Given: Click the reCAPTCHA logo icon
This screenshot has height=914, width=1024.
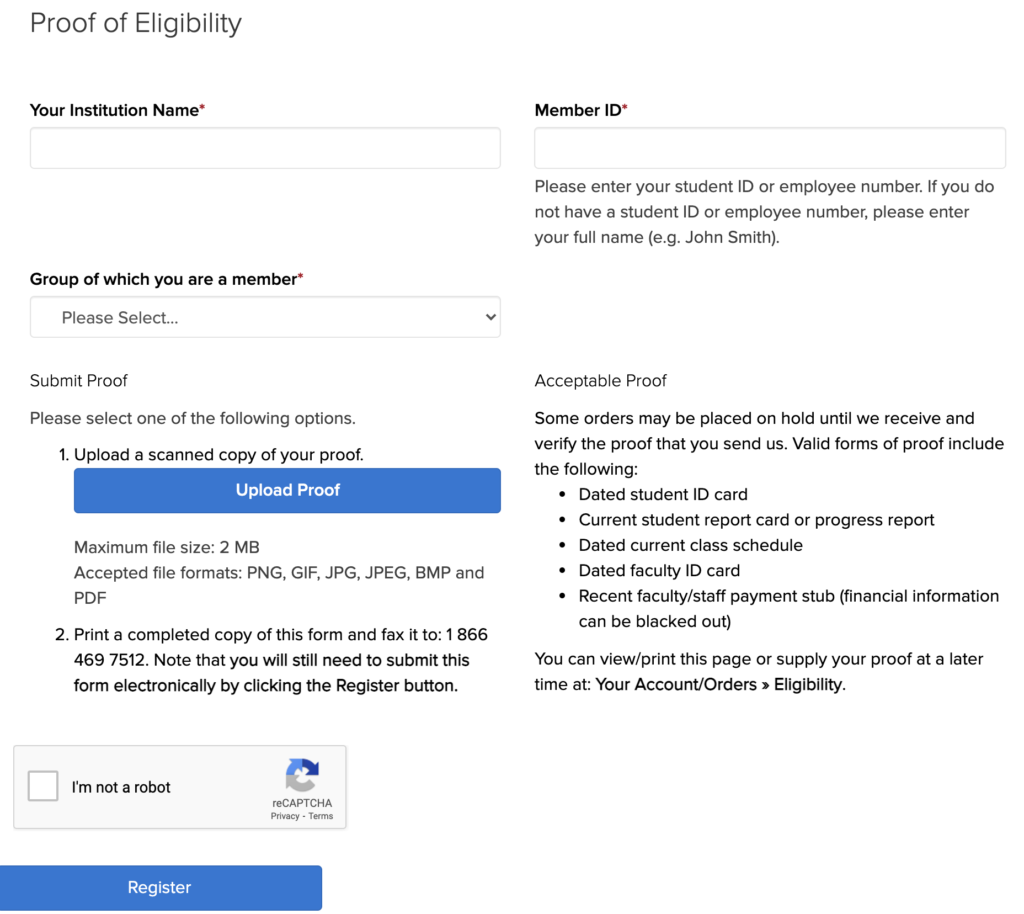Looking at the screenshot, I should pos(302,775).
